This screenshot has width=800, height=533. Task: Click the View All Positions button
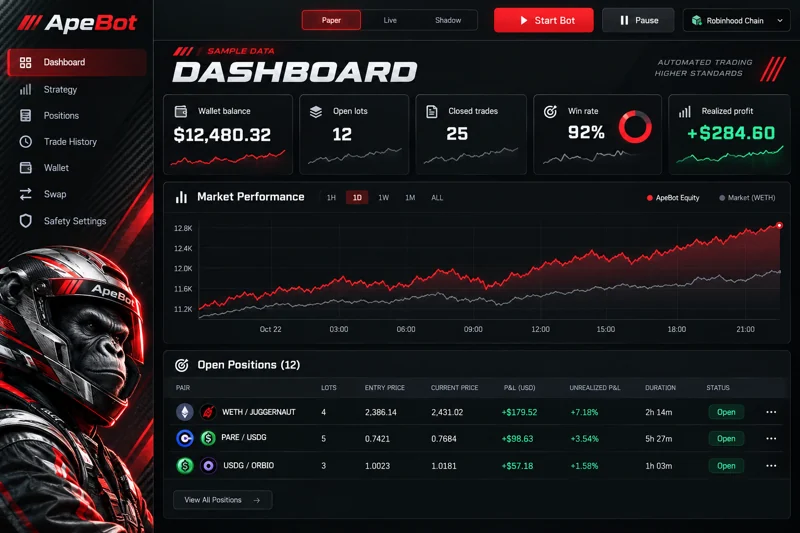tap(222, 500)
